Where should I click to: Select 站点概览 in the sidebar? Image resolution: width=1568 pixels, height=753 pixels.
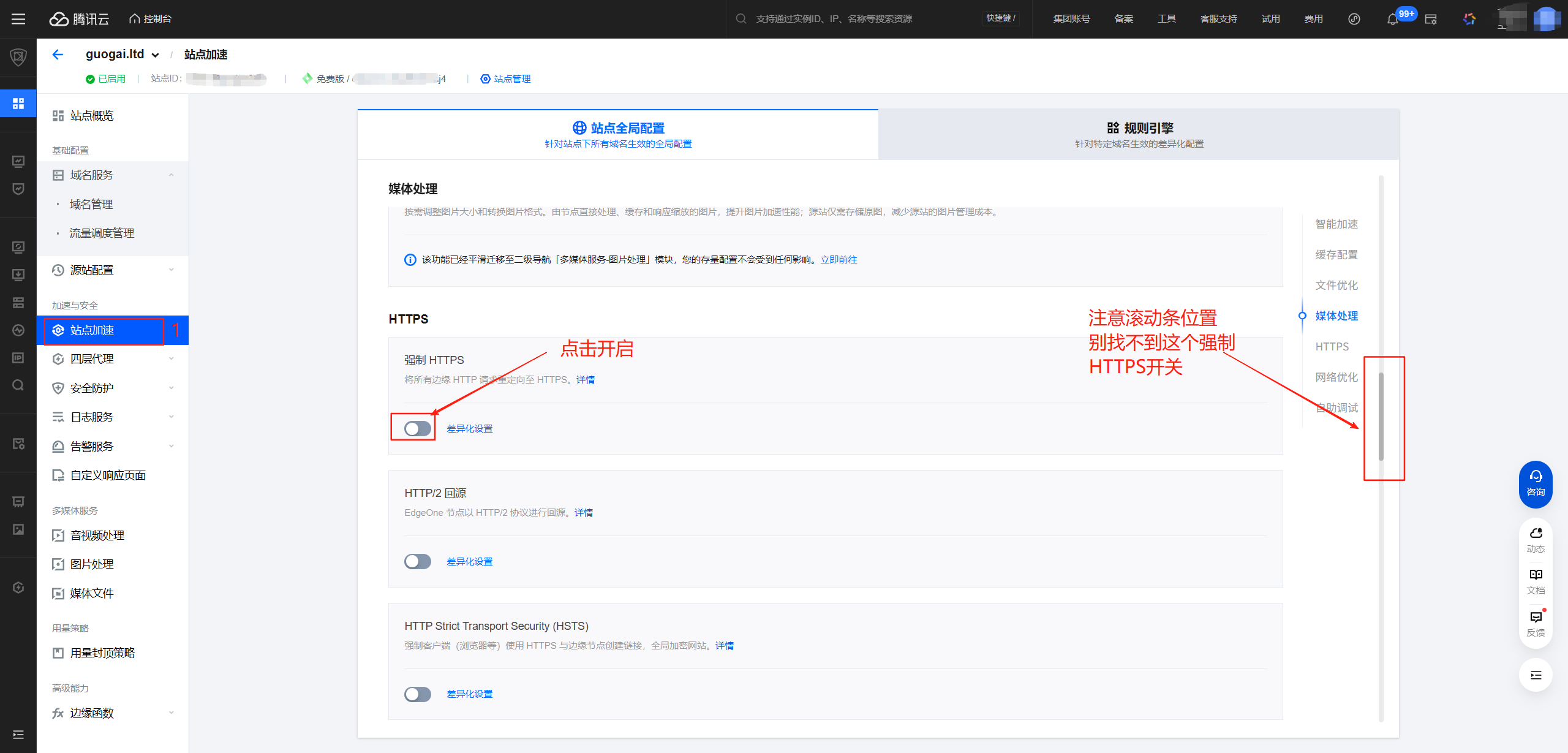[x=92, y=116]
